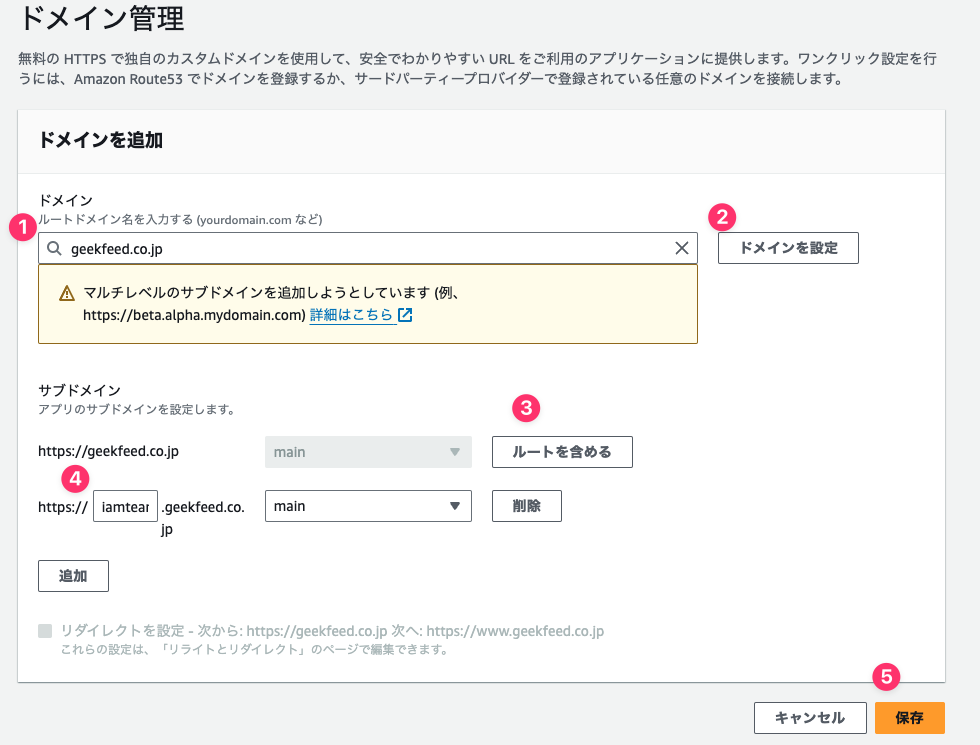Click the 削除 button
Image resolution: width=980 pixels, height=745 pixels.
526,506
